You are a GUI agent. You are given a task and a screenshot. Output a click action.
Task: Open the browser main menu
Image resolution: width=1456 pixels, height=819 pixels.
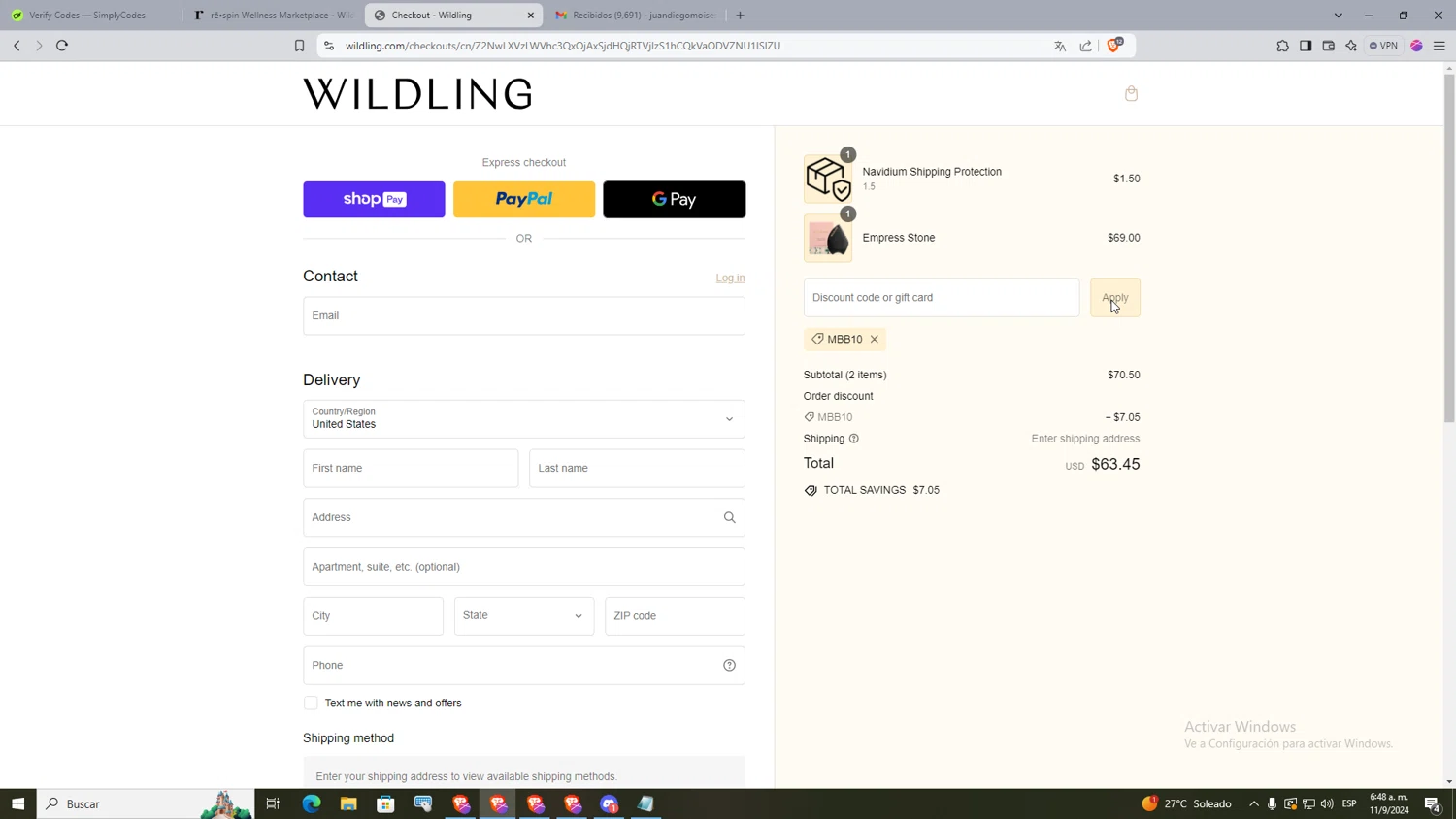click(x=1439, y=46)
